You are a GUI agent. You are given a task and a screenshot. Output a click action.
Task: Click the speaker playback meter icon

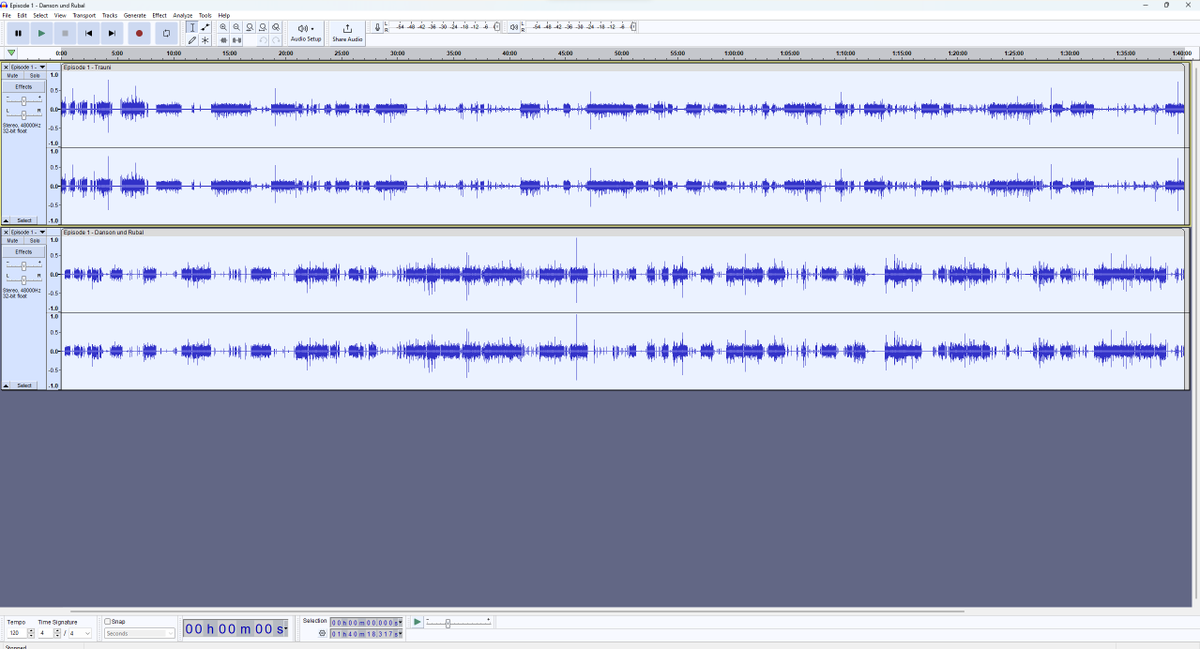point(514,27)
